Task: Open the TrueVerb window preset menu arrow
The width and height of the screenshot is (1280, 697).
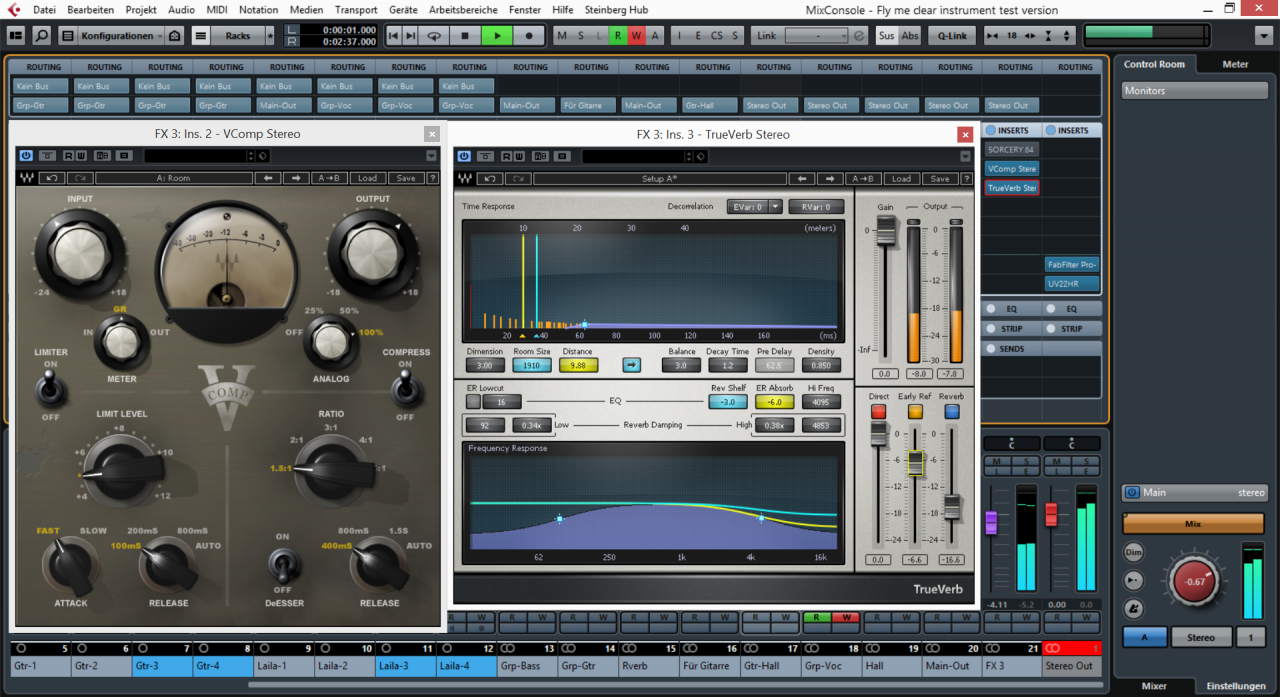Action: click(x=965, y=156)
